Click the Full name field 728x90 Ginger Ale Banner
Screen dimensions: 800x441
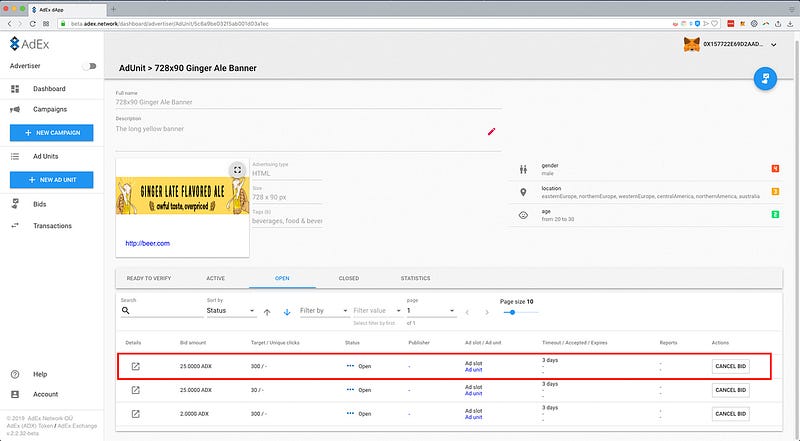coord(308,102)
